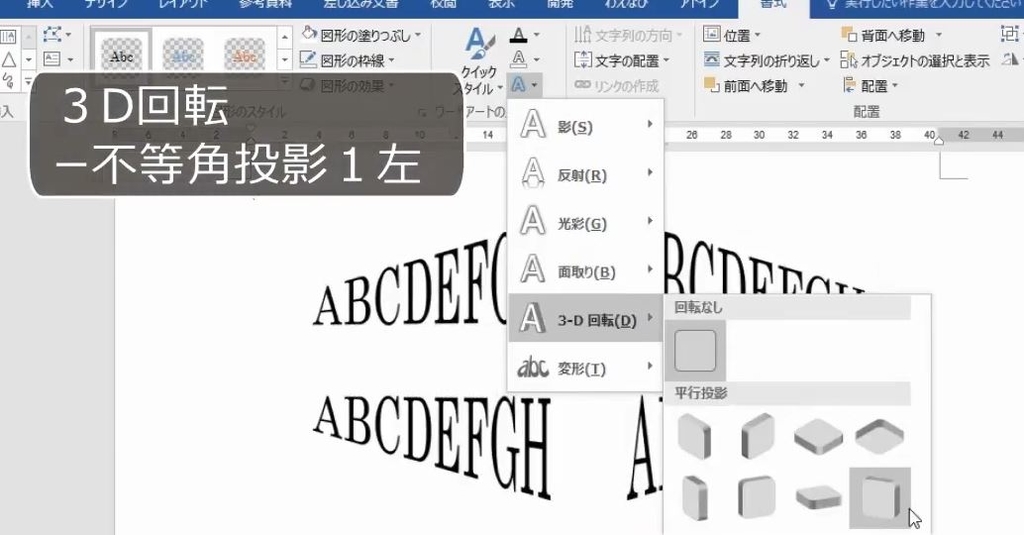
Task: Click the text outline A icon
Action: (x=519, y=59)
